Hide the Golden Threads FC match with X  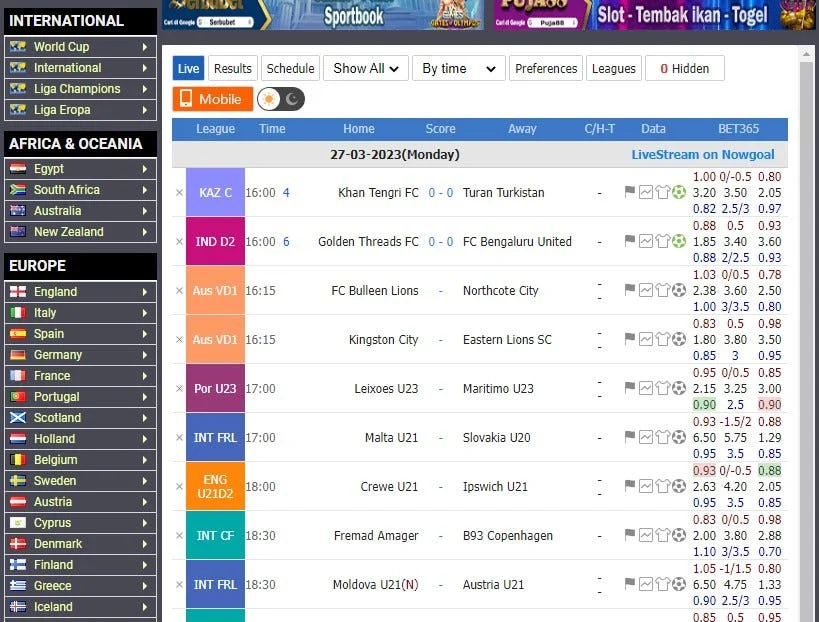[179, 242]
